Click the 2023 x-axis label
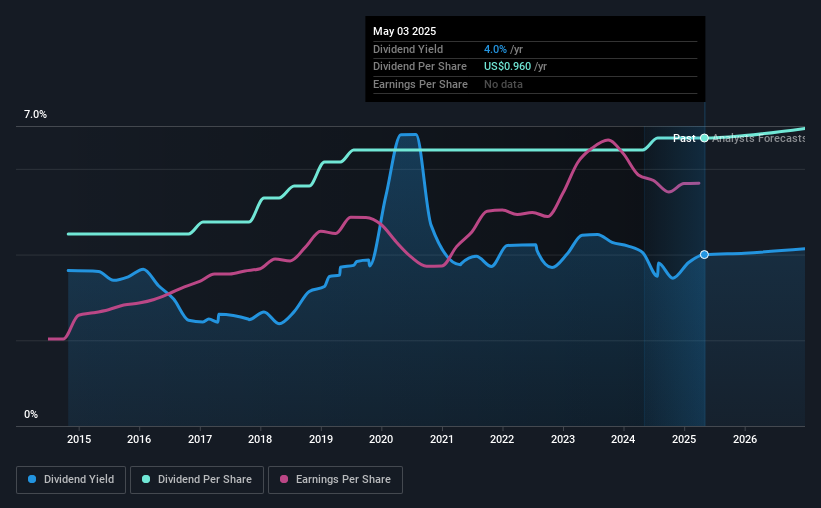The height and width of the screenshot is (508, 821). (563, 439)
